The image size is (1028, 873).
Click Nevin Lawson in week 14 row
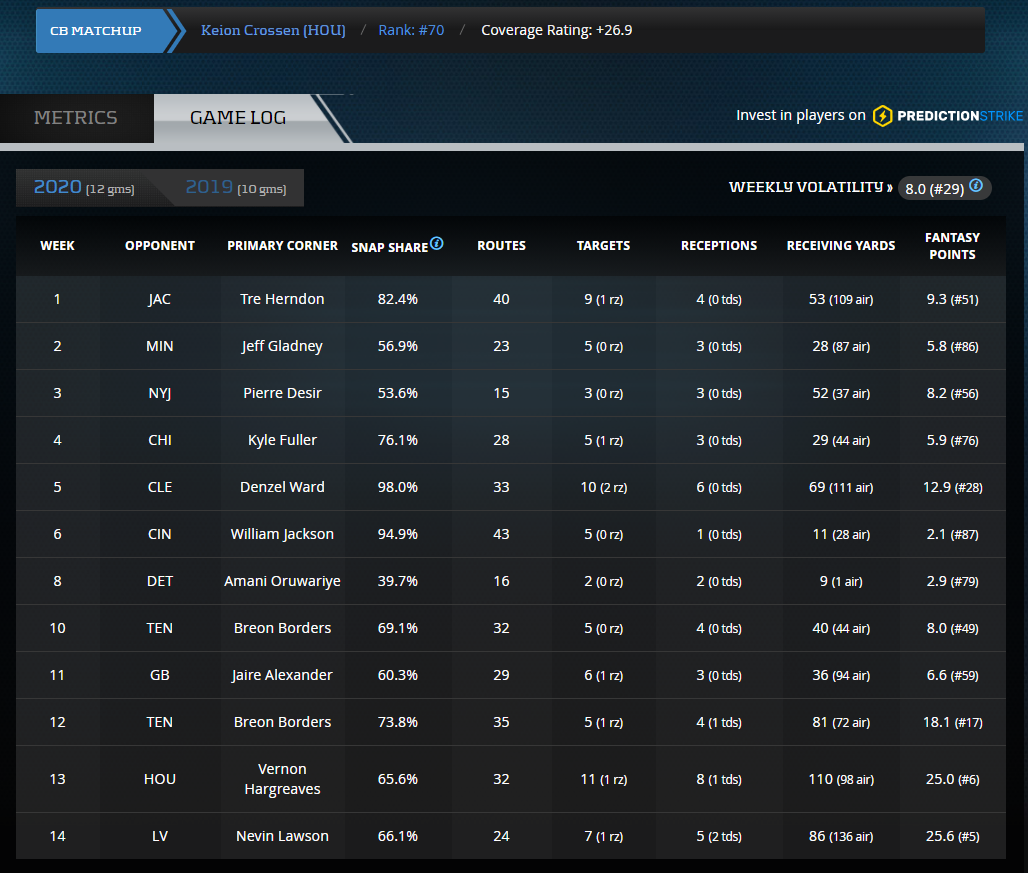point(282,836)
